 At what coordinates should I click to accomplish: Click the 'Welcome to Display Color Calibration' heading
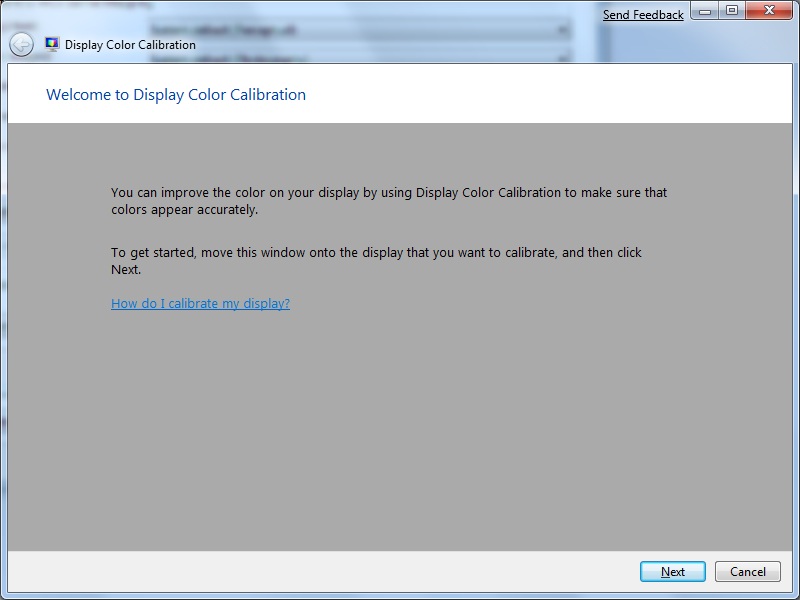point(176,94)
